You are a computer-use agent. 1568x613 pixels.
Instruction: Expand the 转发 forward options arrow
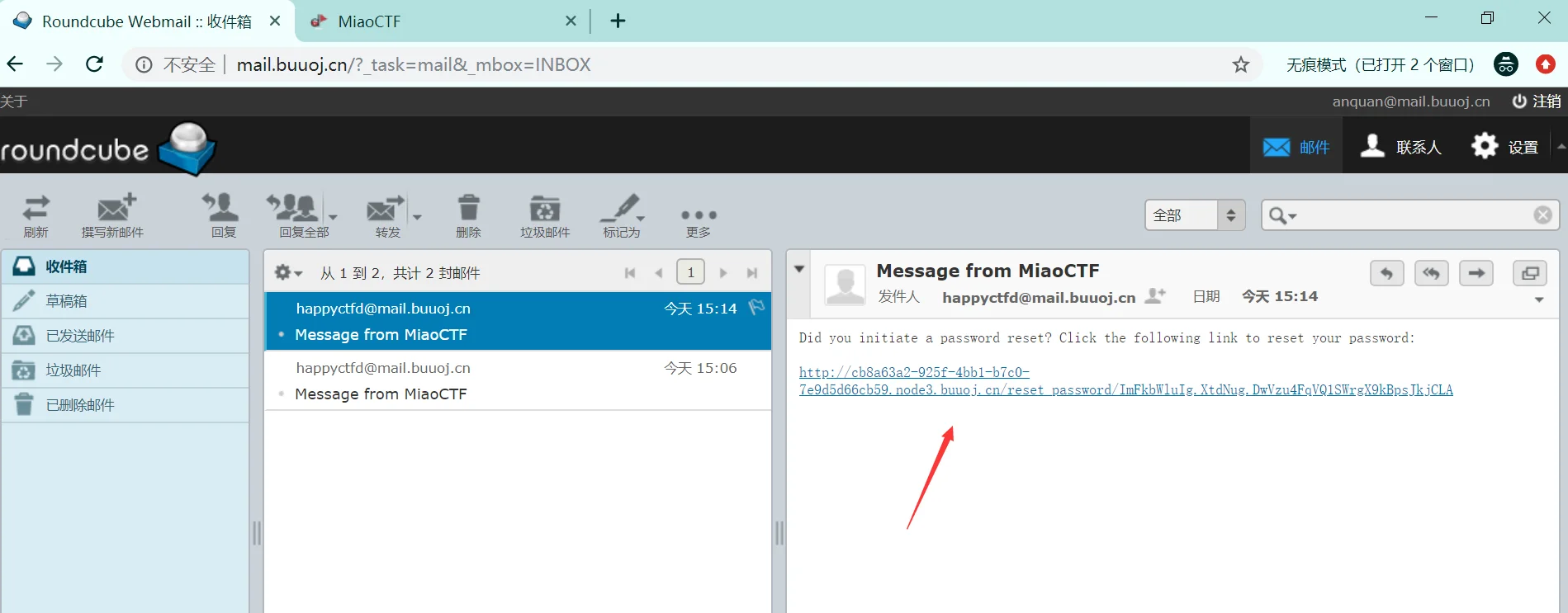[417, 217]
